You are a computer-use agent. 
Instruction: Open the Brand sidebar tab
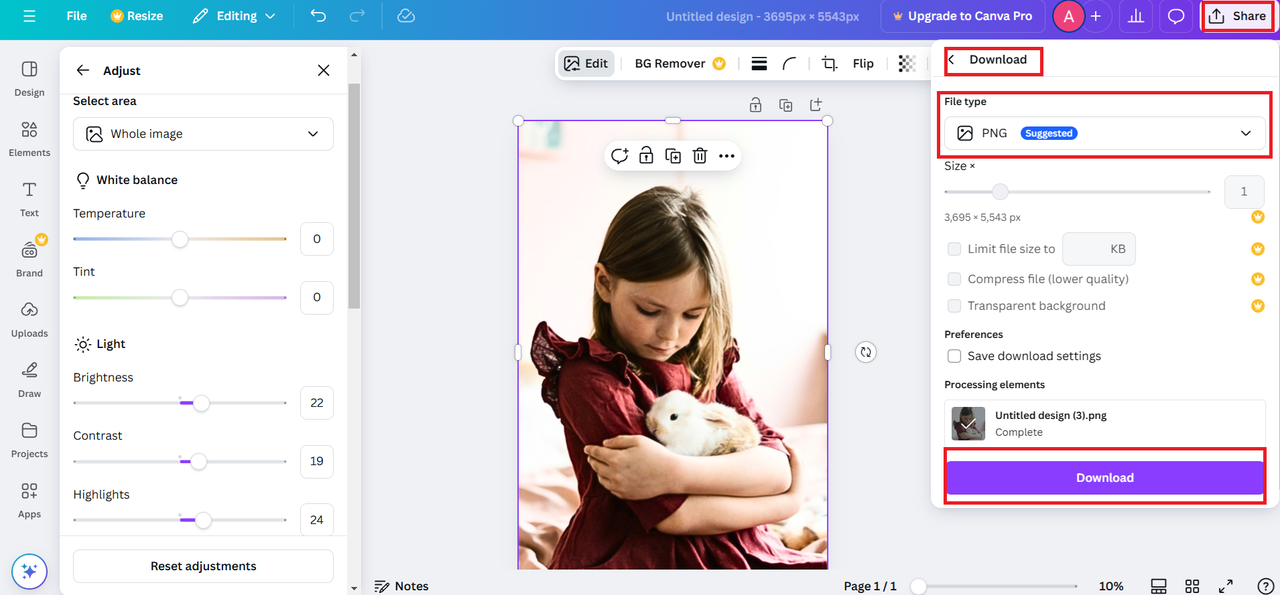[29, 259]
